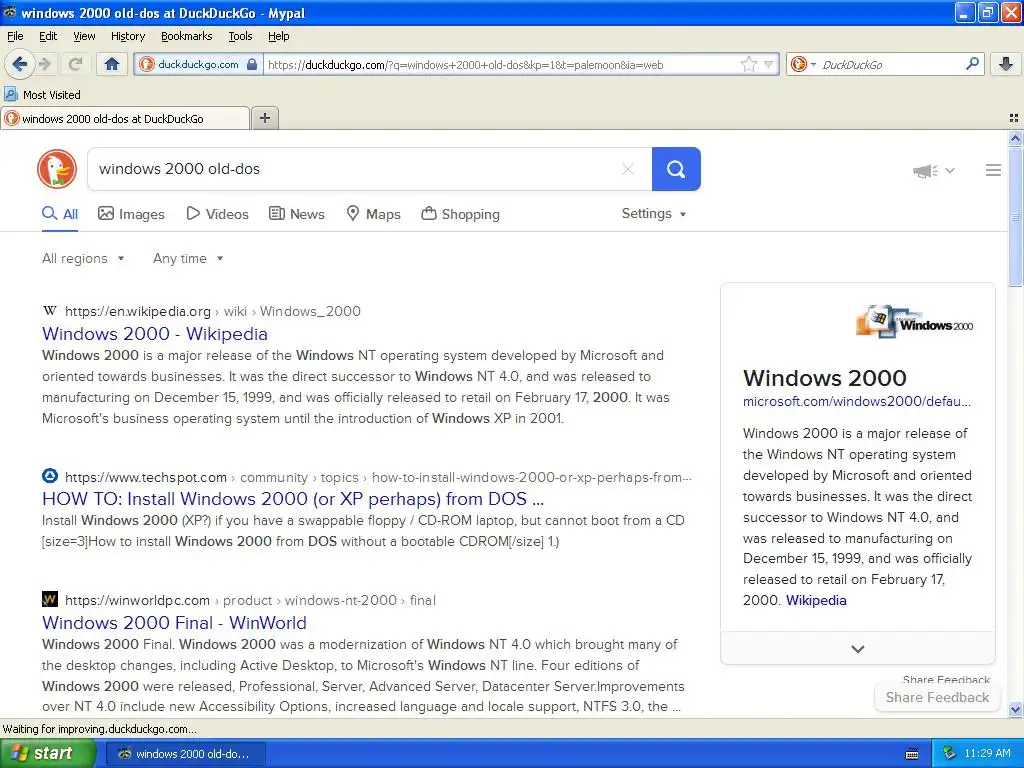Switch to the Maps tab
The image size is (1024, 768).
click(x=374, y=214)
